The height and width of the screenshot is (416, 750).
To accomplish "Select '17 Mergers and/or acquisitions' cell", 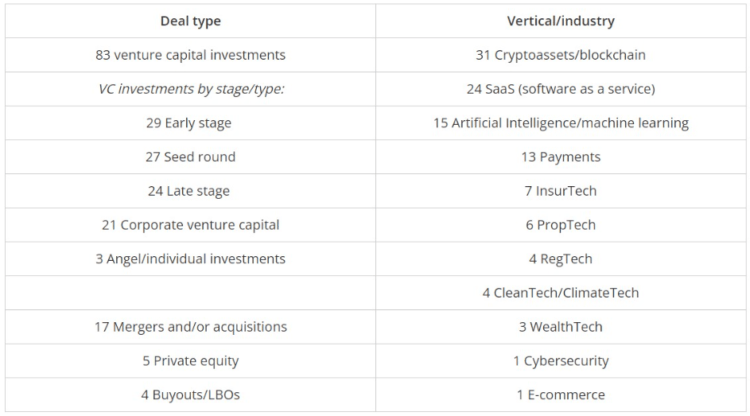I will [x=190, y=327].
